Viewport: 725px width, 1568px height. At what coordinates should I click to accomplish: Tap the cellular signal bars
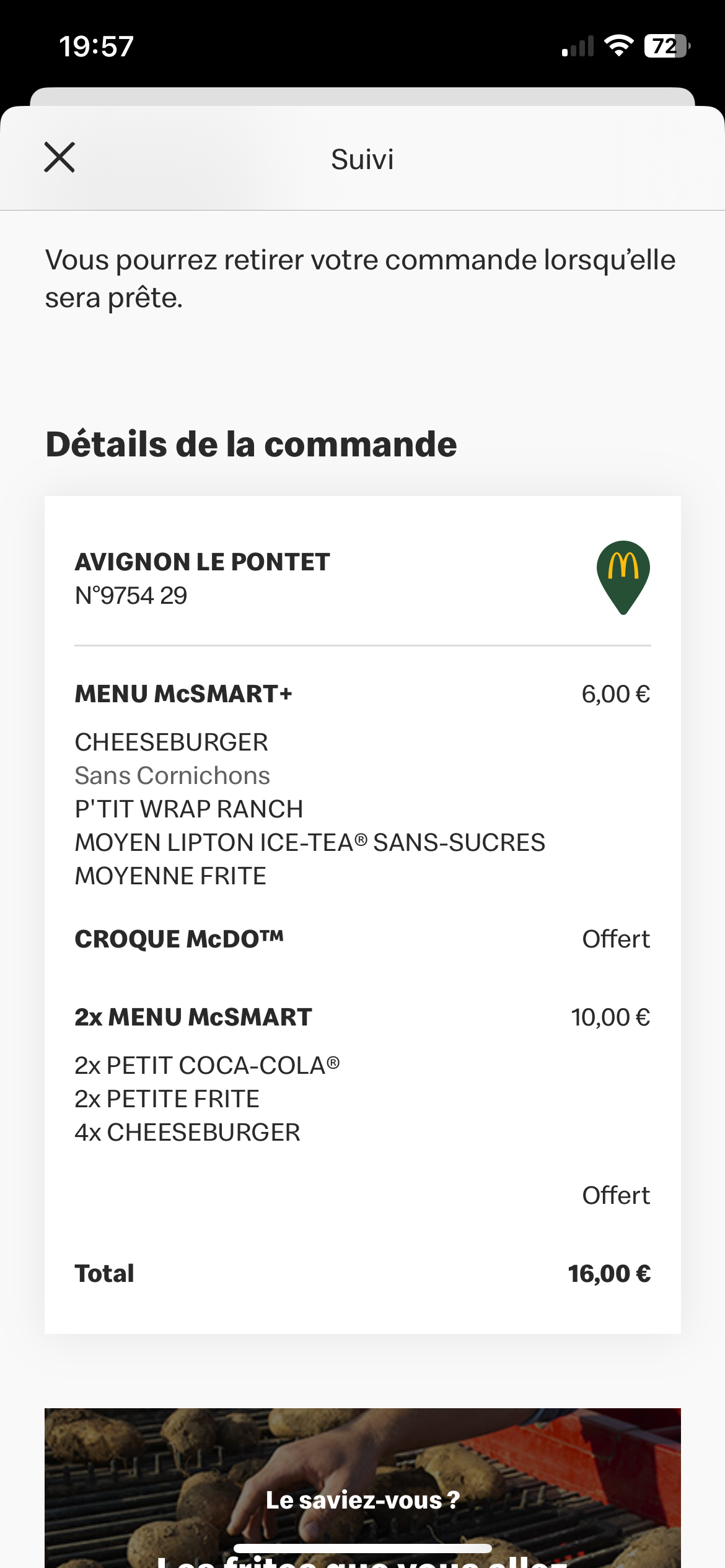click(x=578, y=47)
